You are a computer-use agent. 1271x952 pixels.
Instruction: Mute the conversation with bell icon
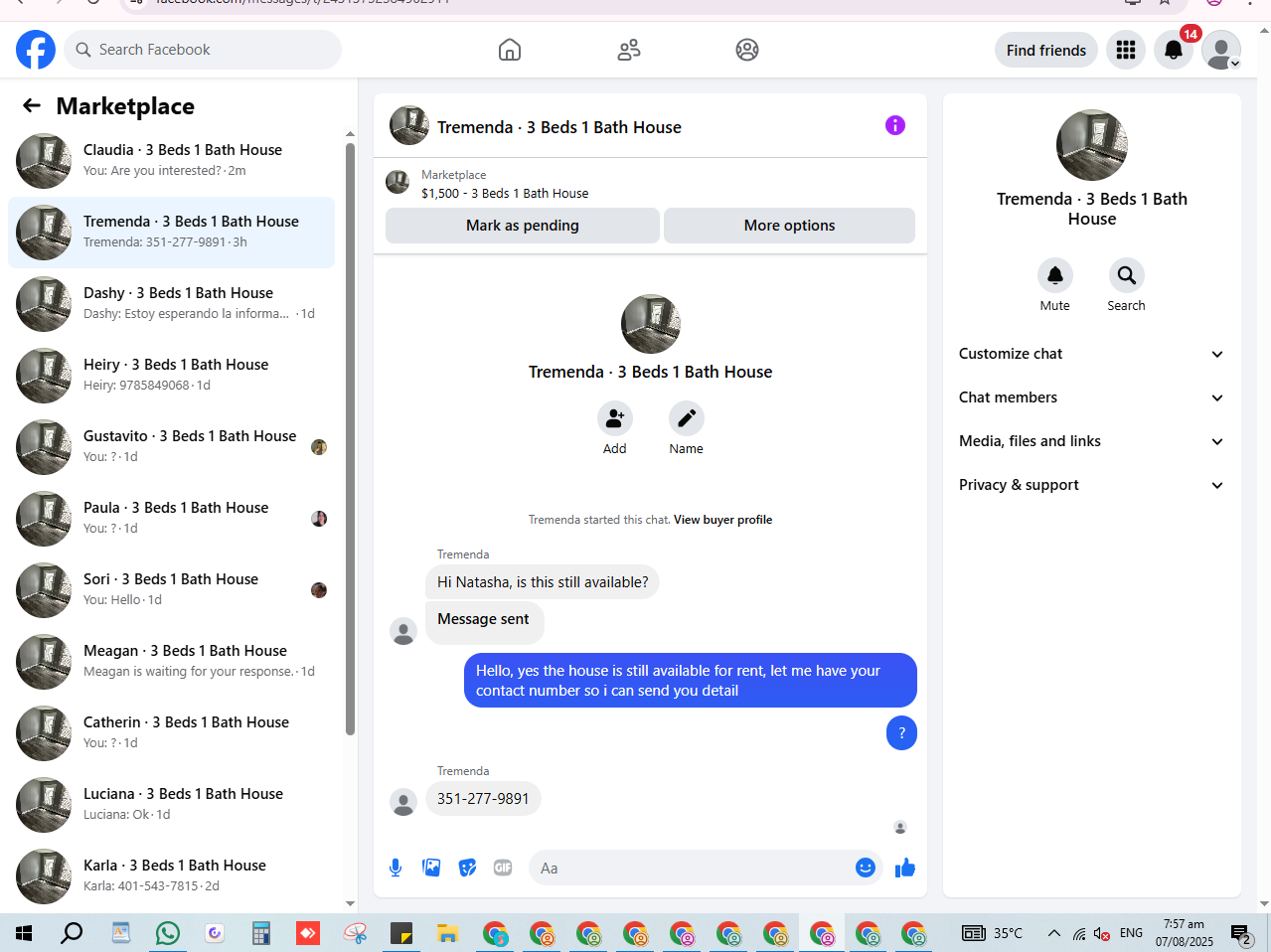[x=1055, y=275]
